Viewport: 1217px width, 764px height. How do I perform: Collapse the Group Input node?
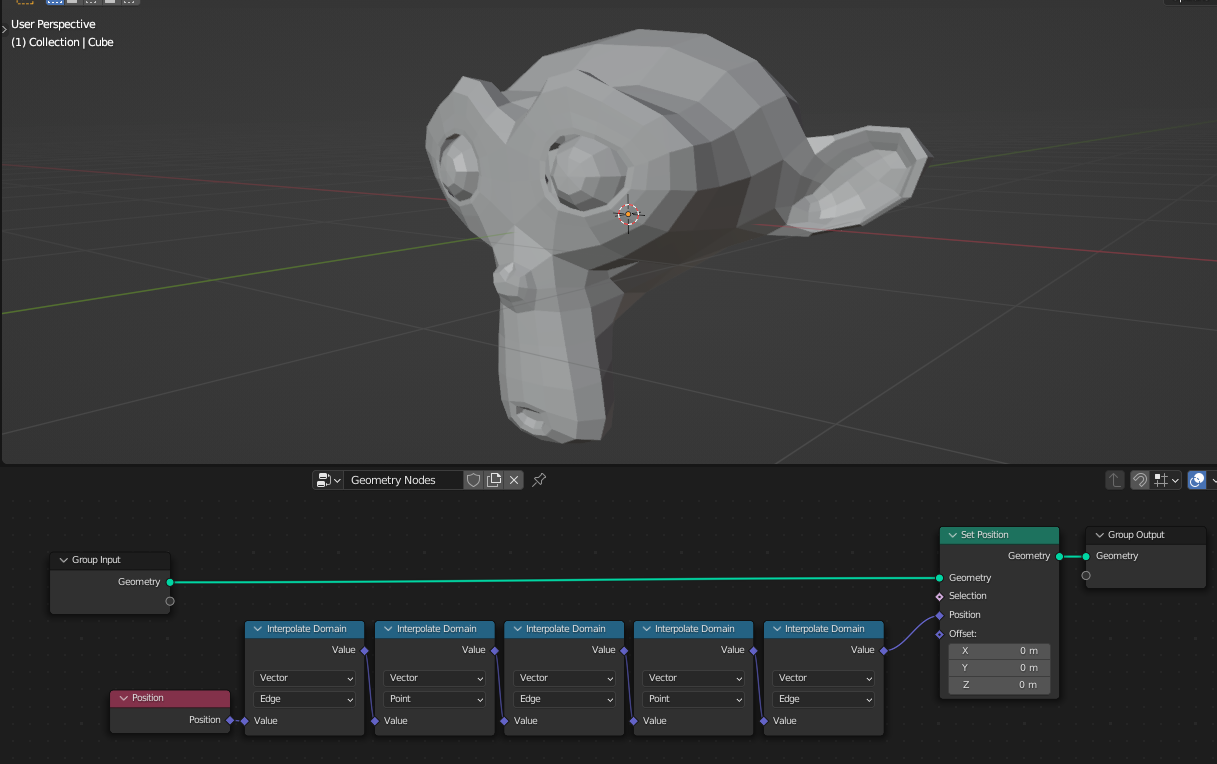[63, 560]
